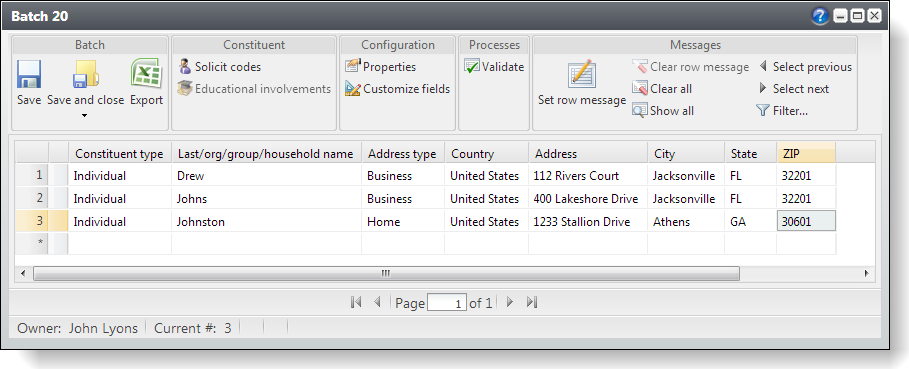
Task: Expand the Save and close dropdown arrow
Action: coord(85,116)
